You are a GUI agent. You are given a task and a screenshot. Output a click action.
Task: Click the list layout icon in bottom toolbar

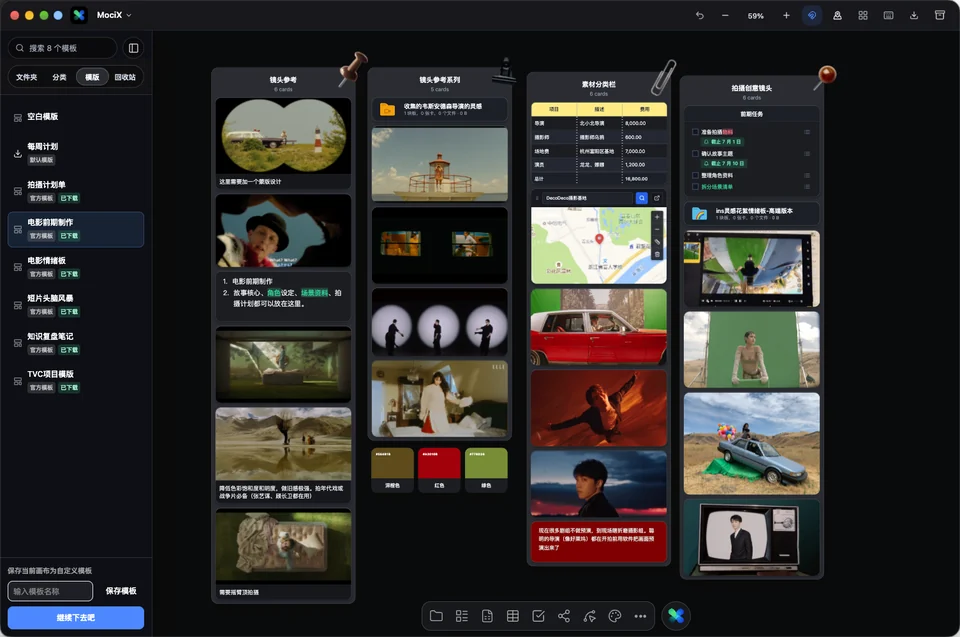click(462, 616)
